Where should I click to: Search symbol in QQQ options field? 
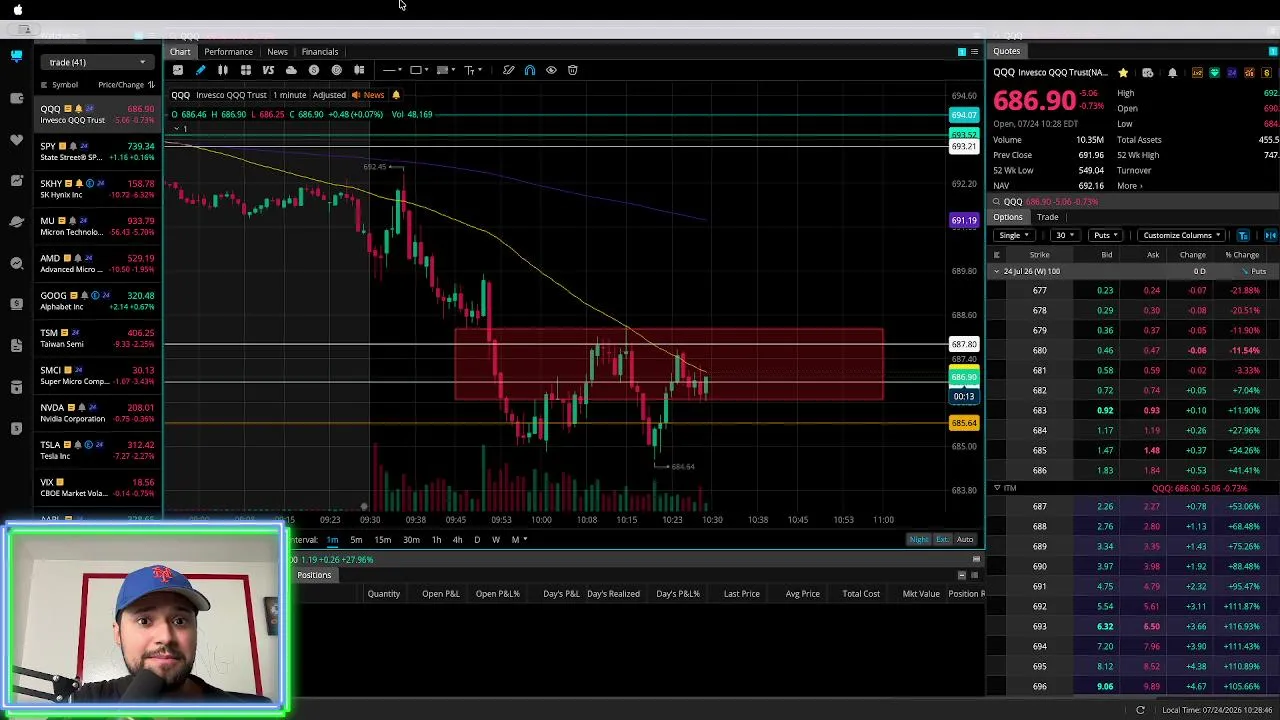[1133, 202]
